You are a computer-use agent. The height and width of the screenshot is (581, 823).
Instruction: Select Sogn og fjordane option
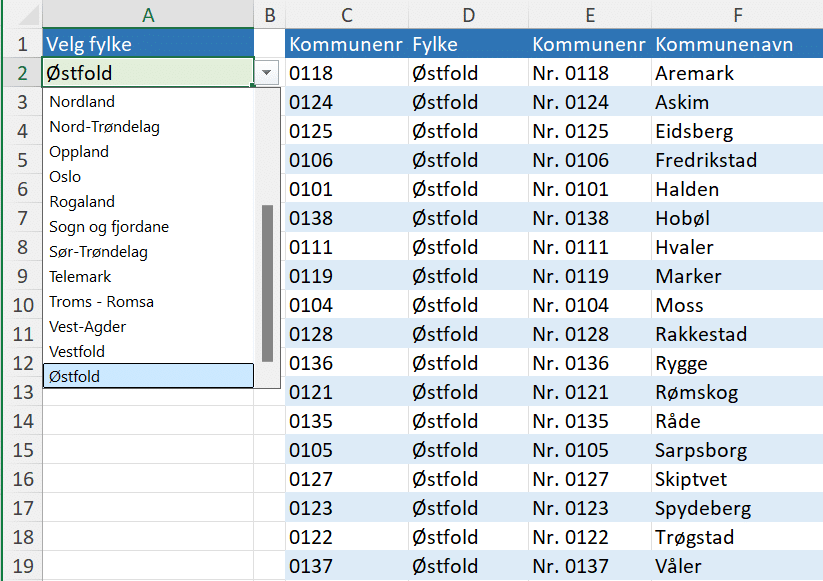(109, 227)
